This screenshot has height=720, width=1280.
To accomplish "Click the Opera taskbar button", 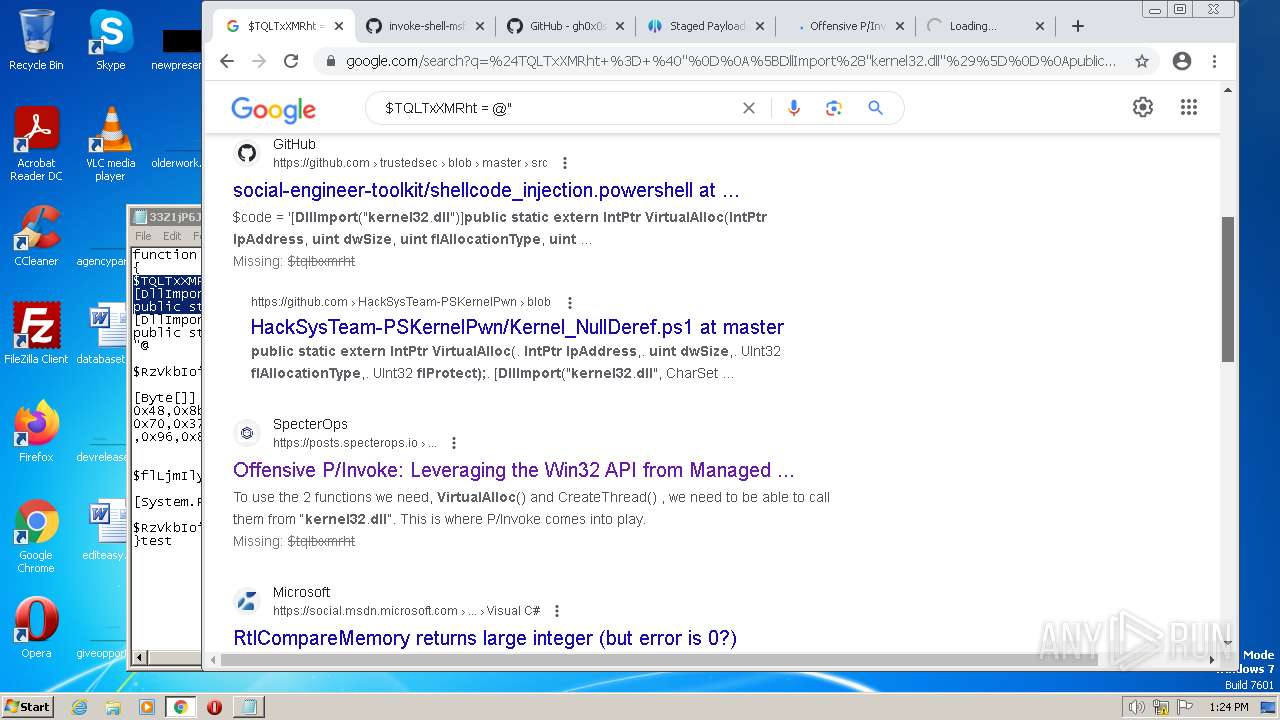I will tap(214, 707).
